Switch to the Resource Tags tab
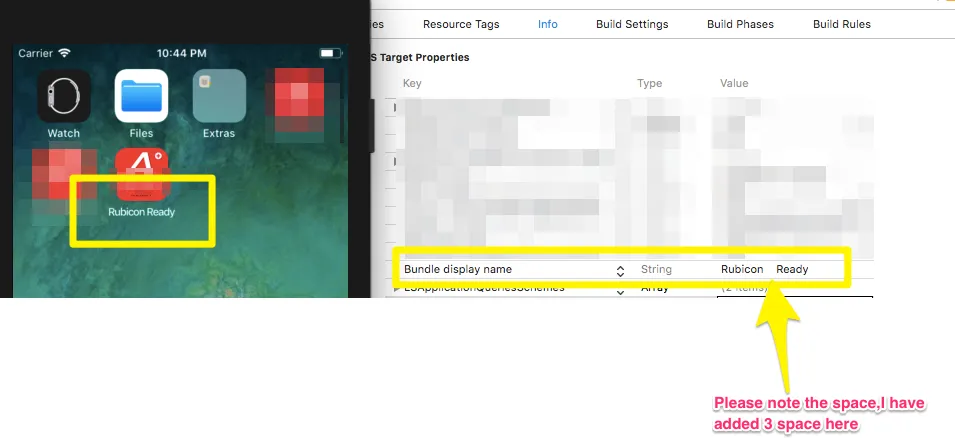Screen dimensions: 955x438 (461, 24)
